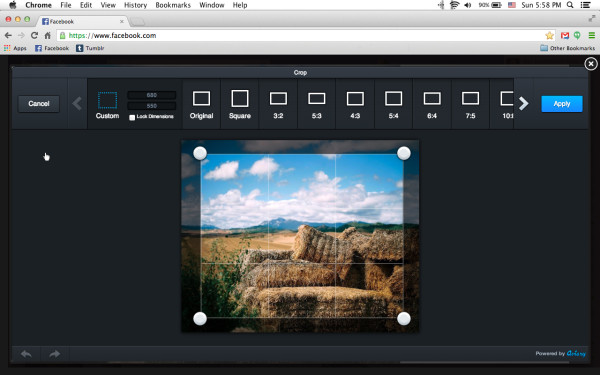This screenshot has height=375, width=600.
Task: Go back in Chrome
Action: click(x=8, y=36)
